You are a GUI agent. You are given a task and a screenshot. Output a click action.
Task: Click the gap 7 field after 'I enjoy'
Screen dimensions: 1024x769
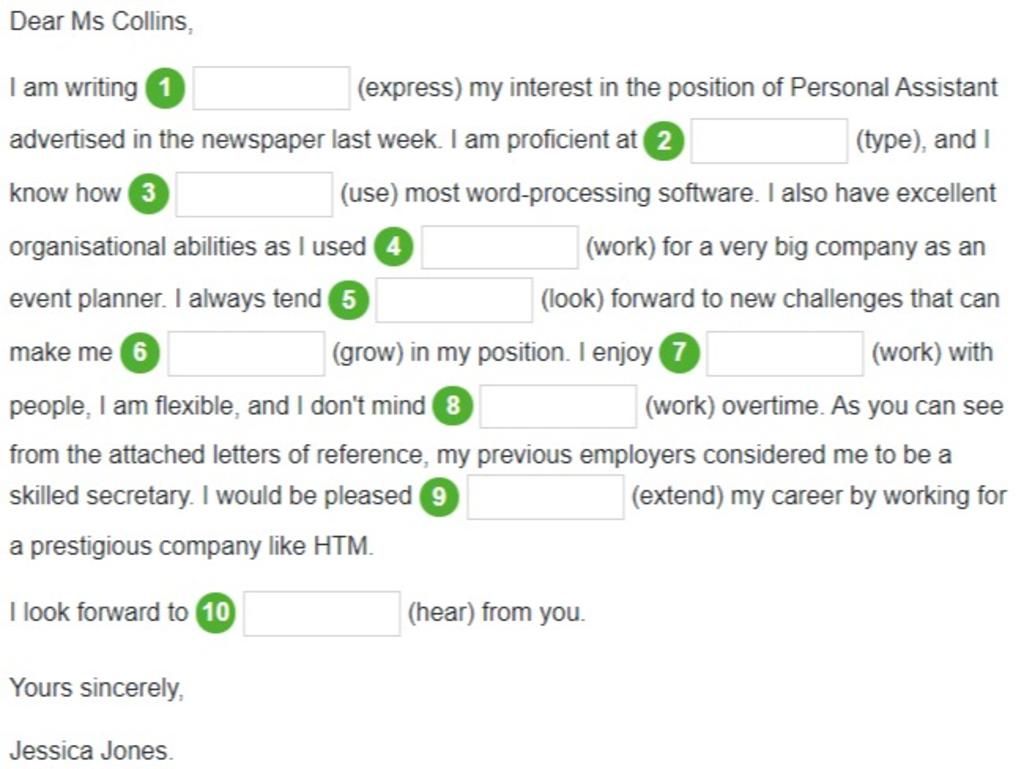[785, 353]
